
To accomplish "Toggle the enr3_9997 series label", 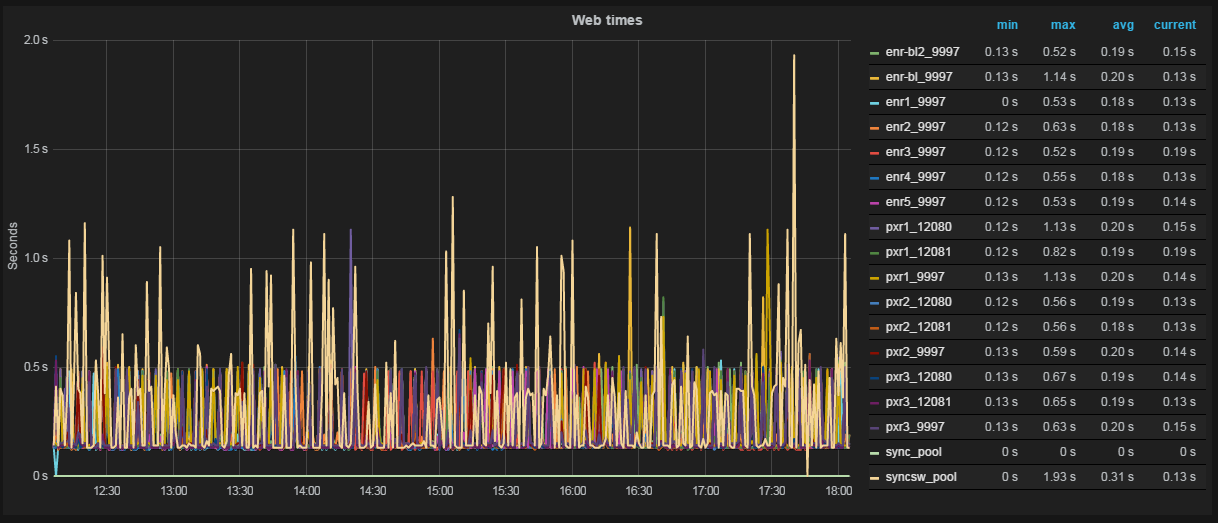I will tap(916, 152).
